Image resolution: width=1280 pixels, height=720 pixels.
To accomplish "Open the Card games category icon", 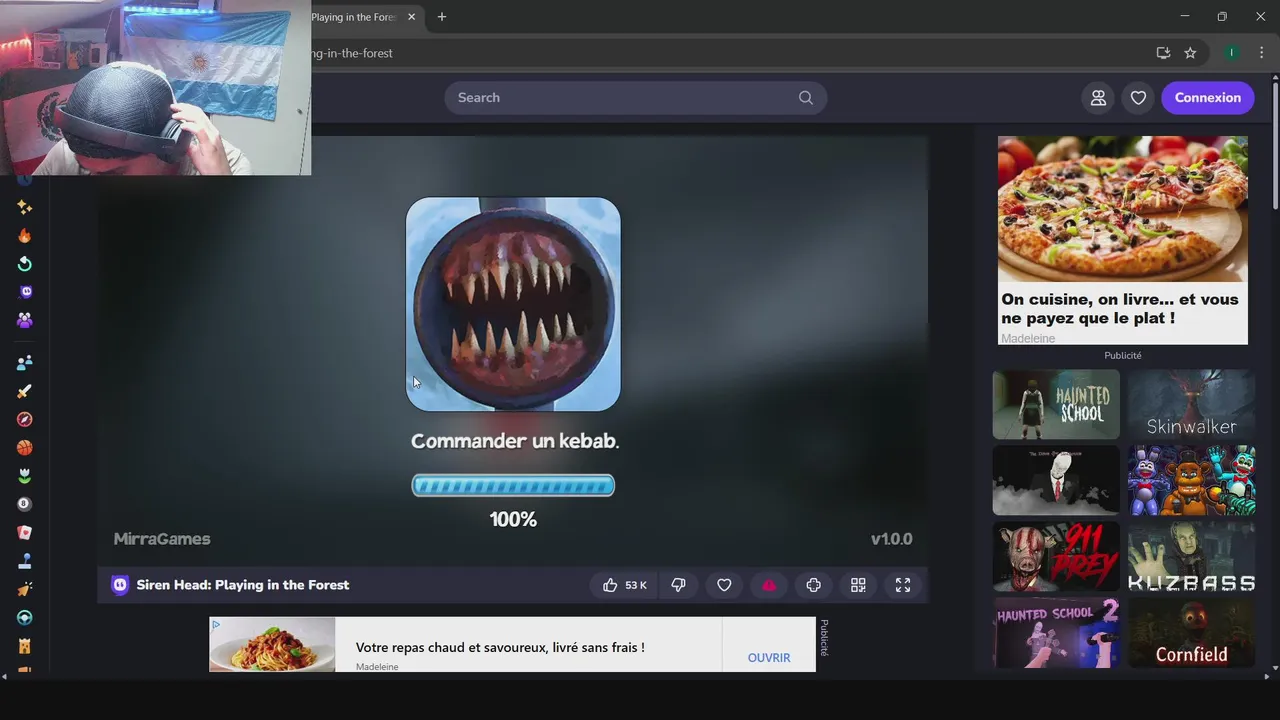I will [25, 533].
